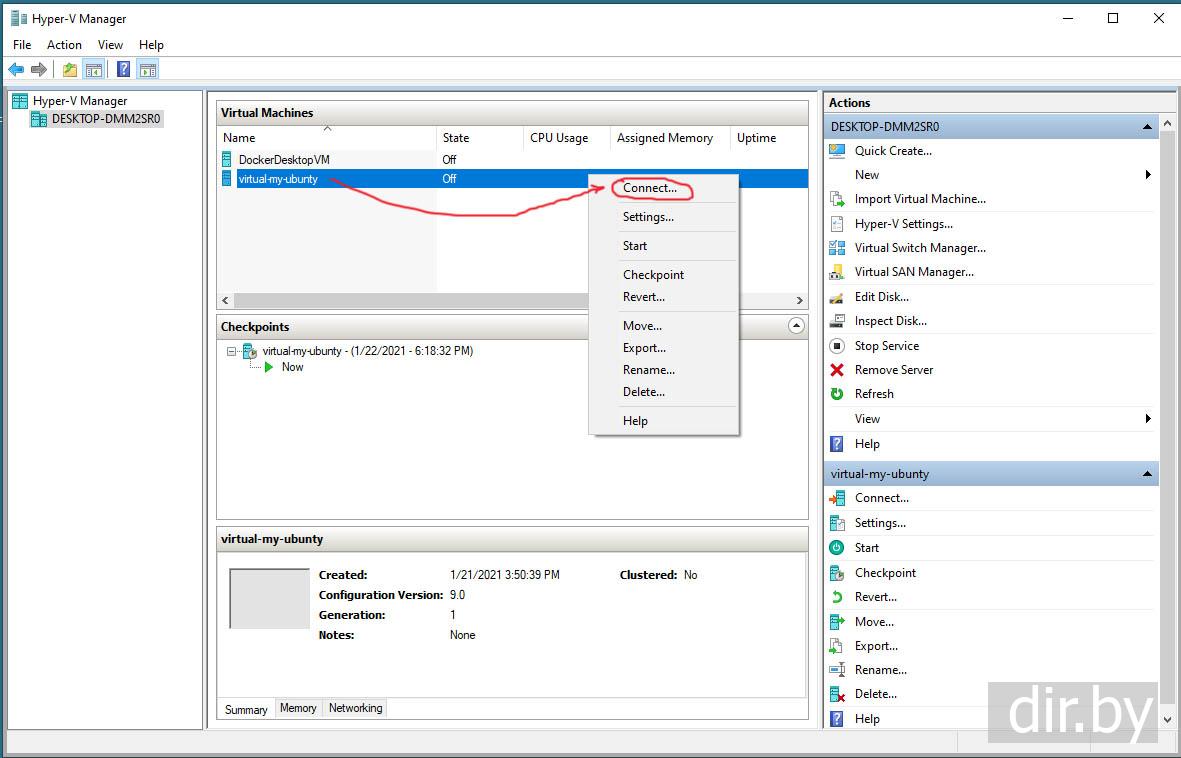Viewport: 1181px width, 758px height.
Task: Click the Edit Disk icon
Action: pos(837,297)
